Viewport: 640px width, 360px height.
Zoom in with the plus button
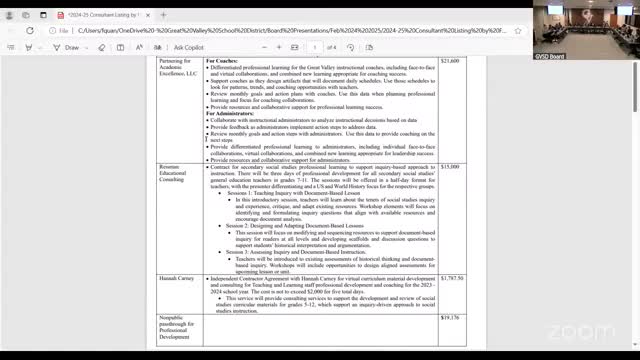279,47
